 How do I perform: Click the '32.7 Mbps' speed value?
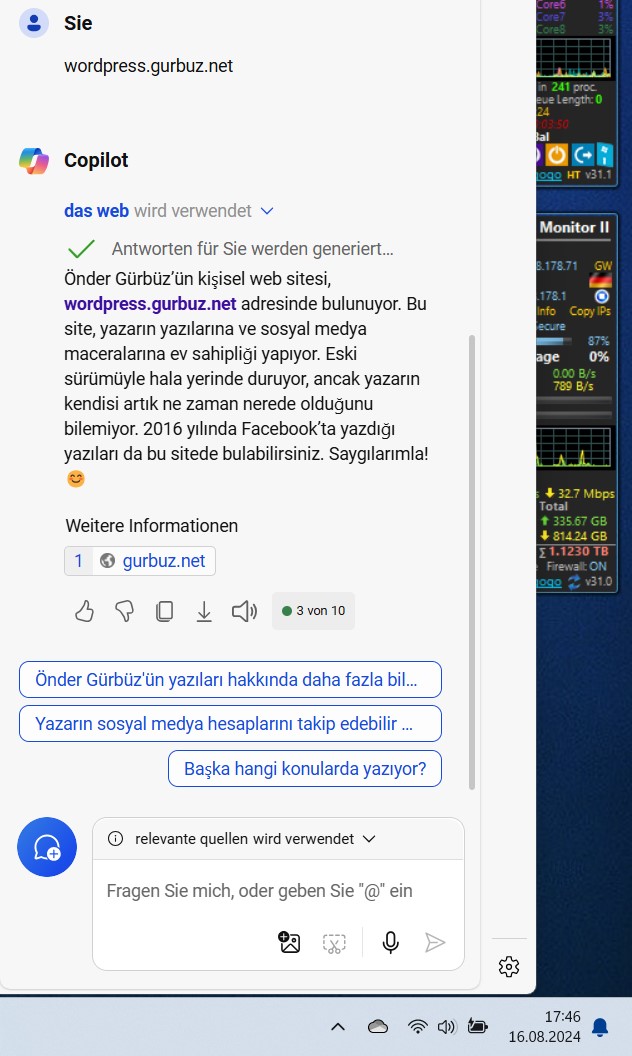coord(586,493)
